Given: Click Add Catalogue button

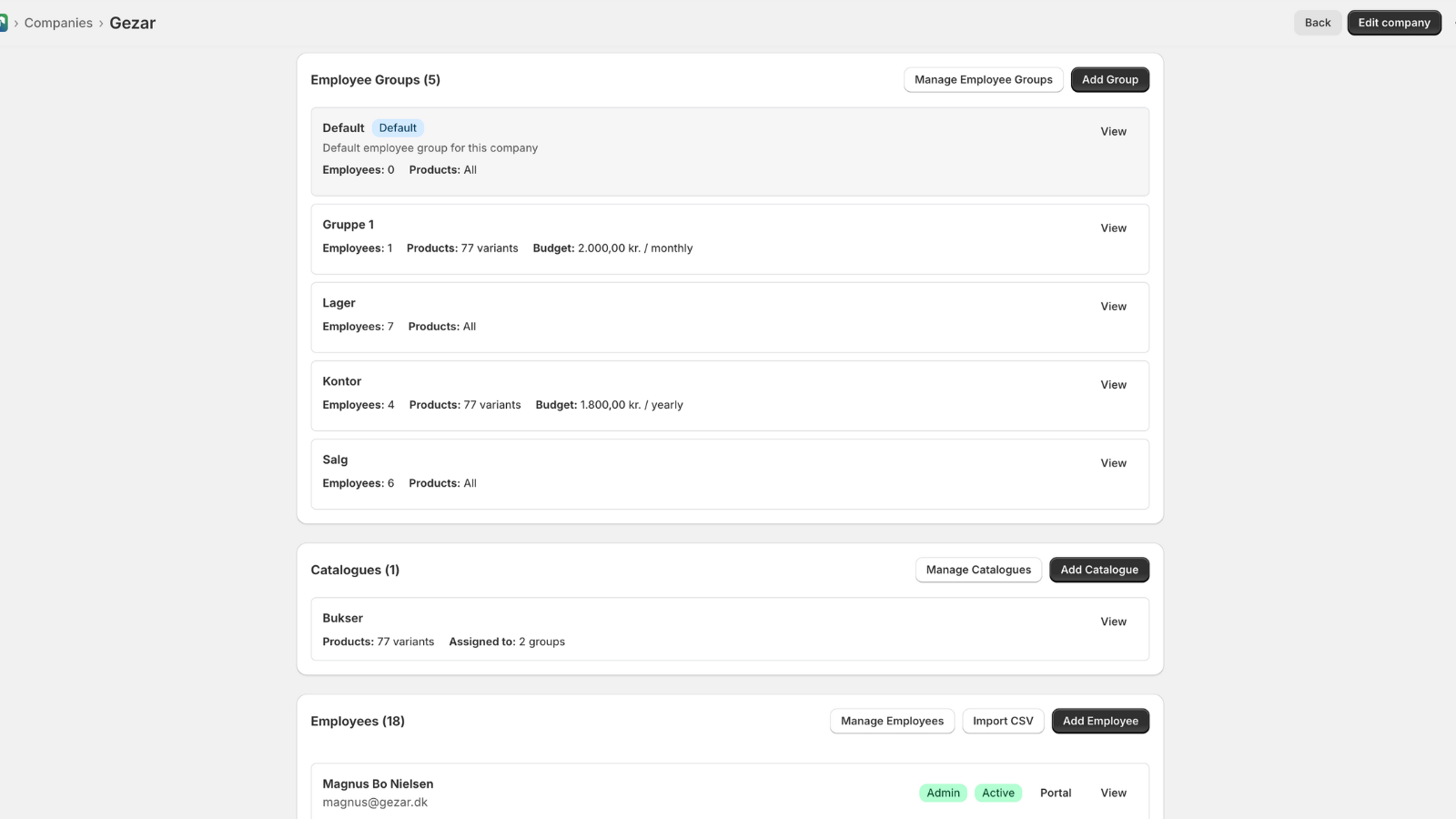Looking at the screenshot, I should (1098, 571).
